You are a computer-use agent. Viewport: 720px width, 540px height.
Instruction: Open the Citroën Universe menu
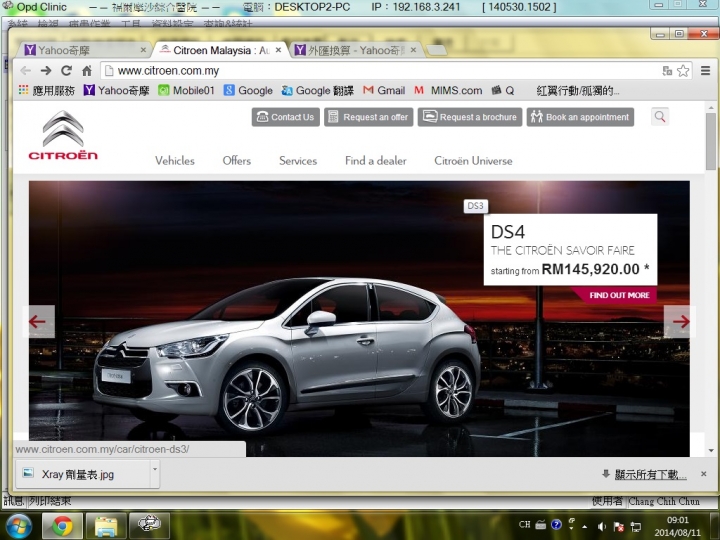pos(473,161)
